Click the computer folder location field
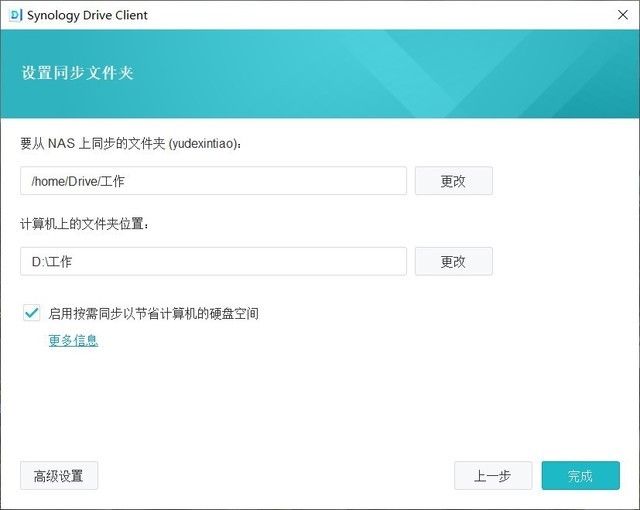The width and height of the screenshot is (640, 510). click(213, 261)
